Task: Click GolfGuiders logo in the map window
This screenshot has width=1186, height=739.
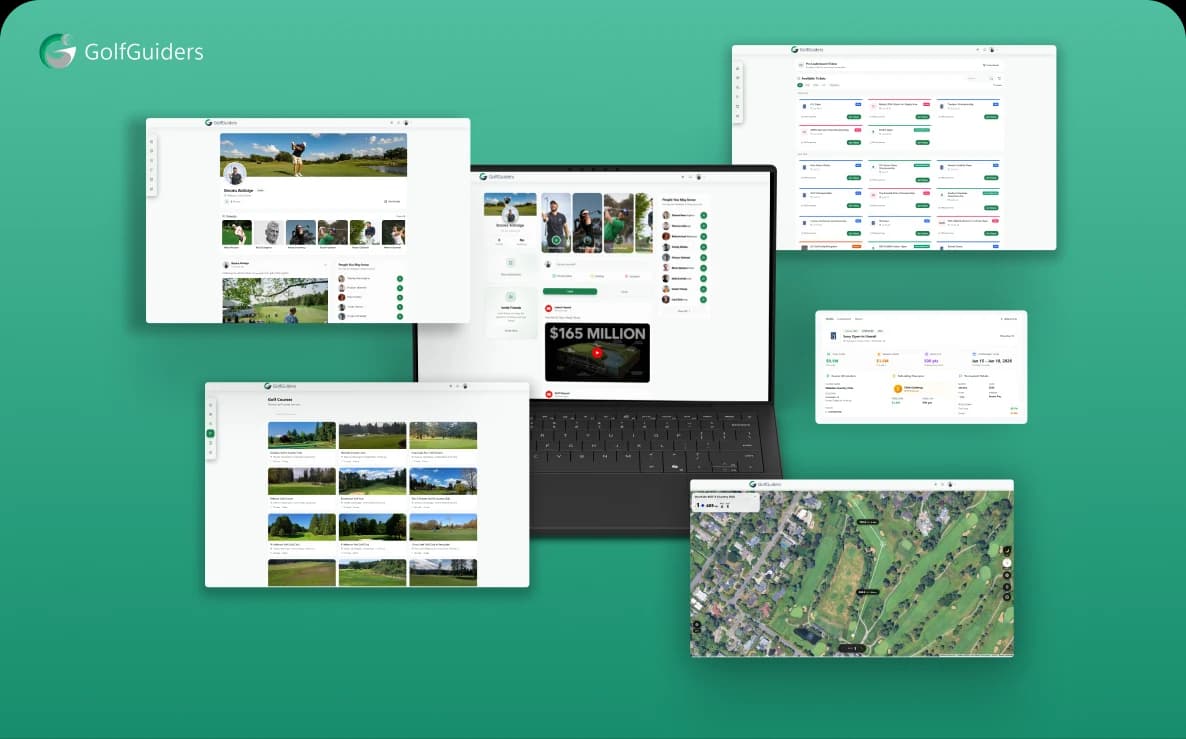Action: (765, 484)
